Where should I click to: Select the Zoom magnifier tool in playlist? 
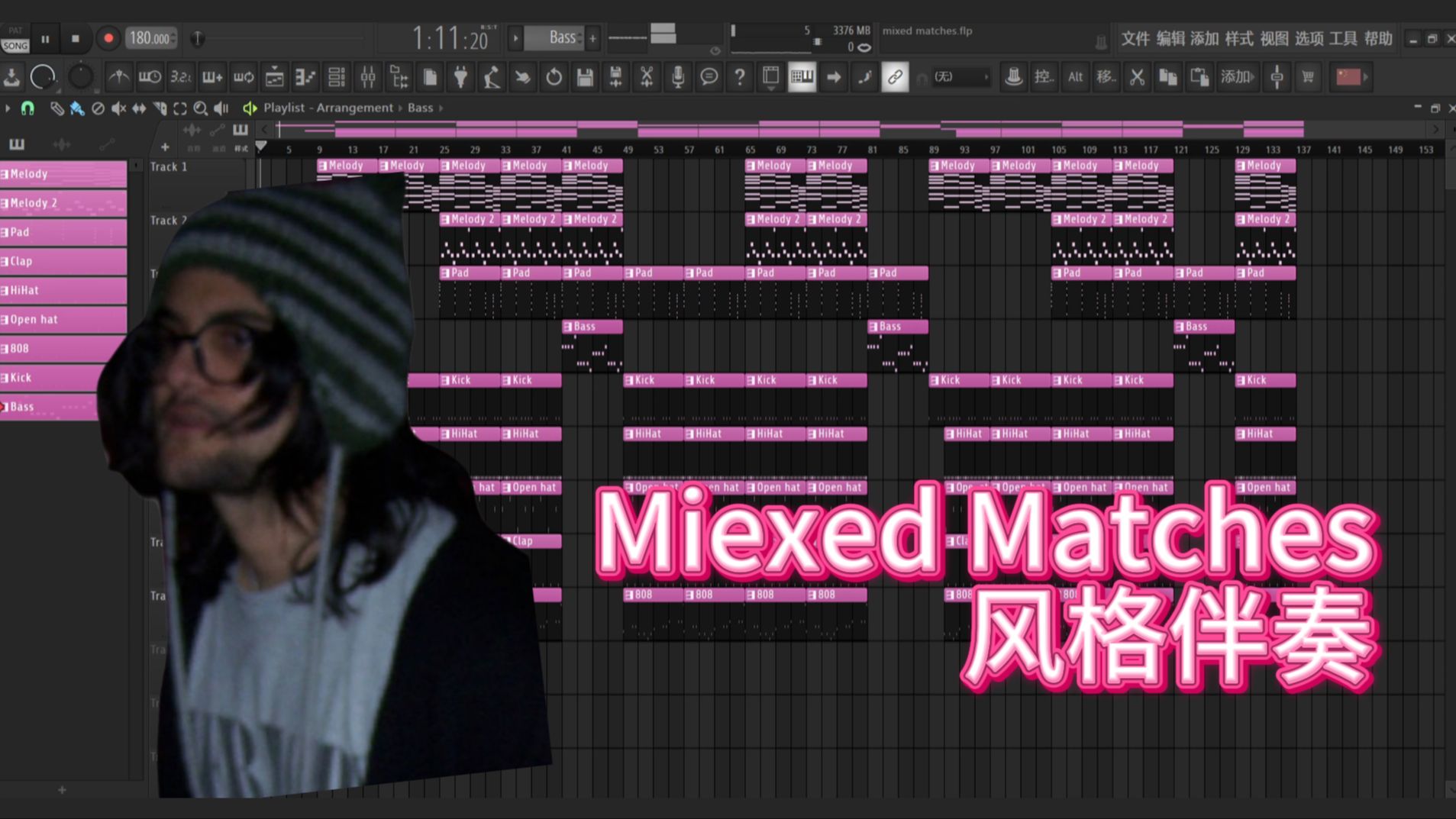click(201, 108)
